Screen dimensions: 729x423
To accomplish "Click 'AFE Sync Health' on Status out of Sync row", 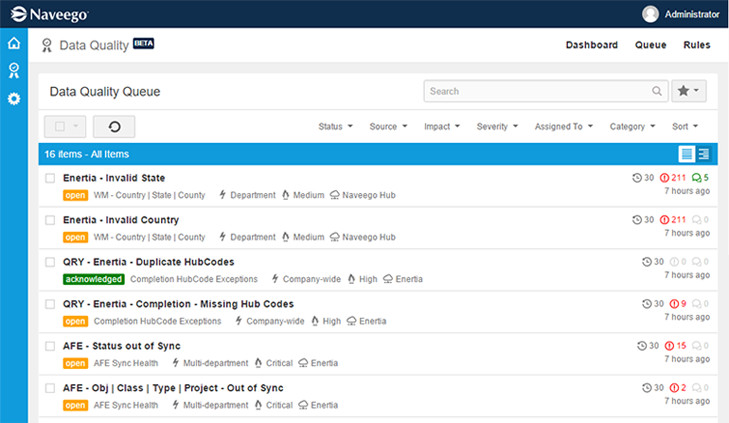I will pos(126,363).
